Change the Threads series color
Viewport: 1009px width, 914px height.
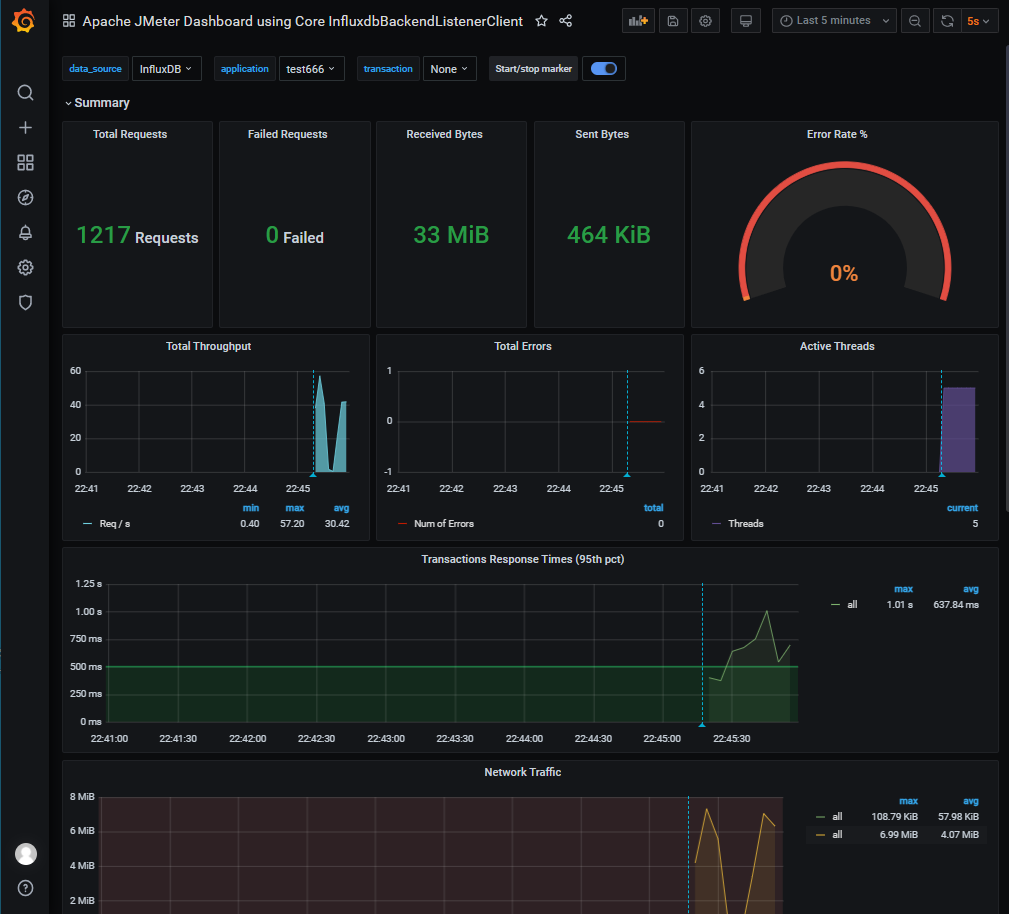pos(716,524)
